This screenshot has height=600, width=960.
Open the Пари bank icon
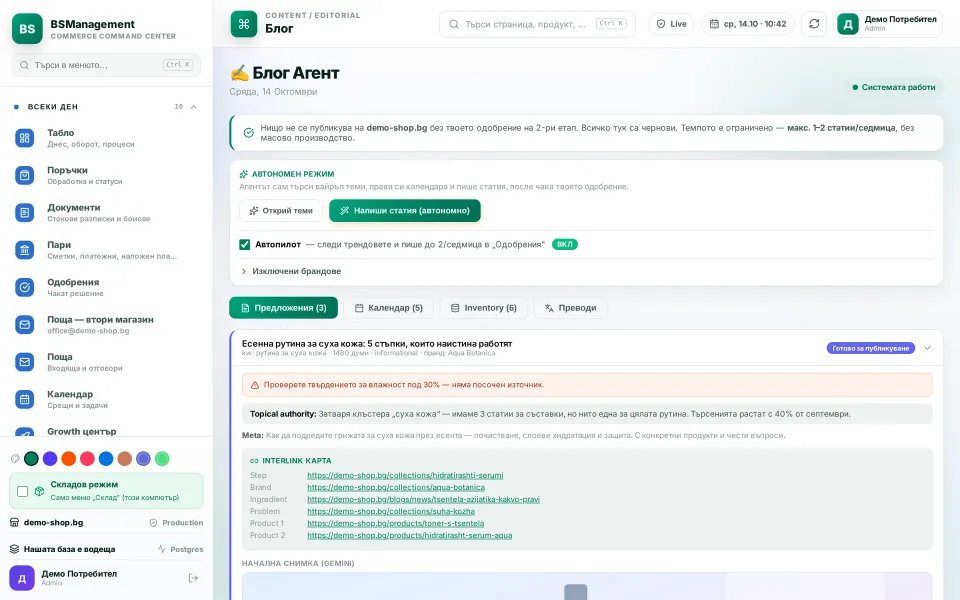(24, 250)
